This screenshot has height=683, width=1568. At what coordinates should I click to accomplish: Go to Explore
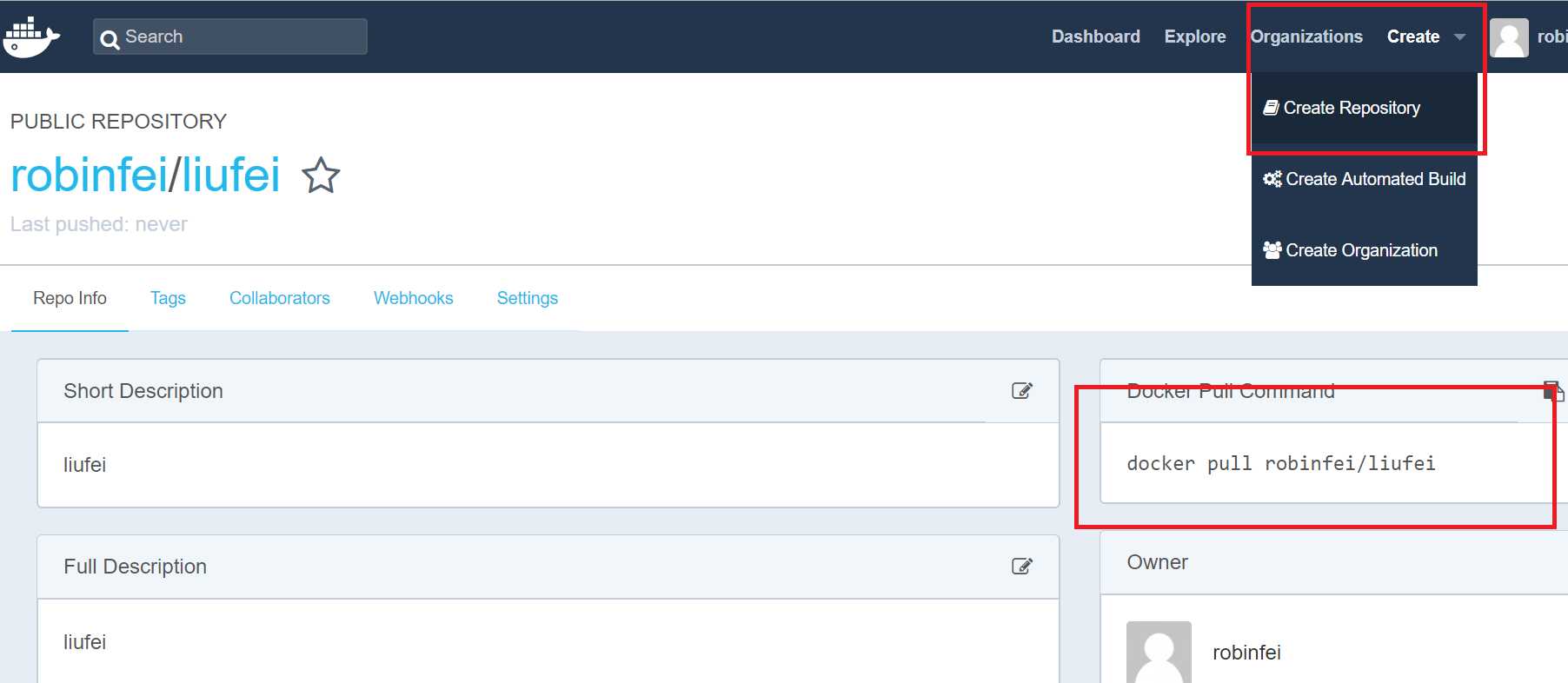1195,36
